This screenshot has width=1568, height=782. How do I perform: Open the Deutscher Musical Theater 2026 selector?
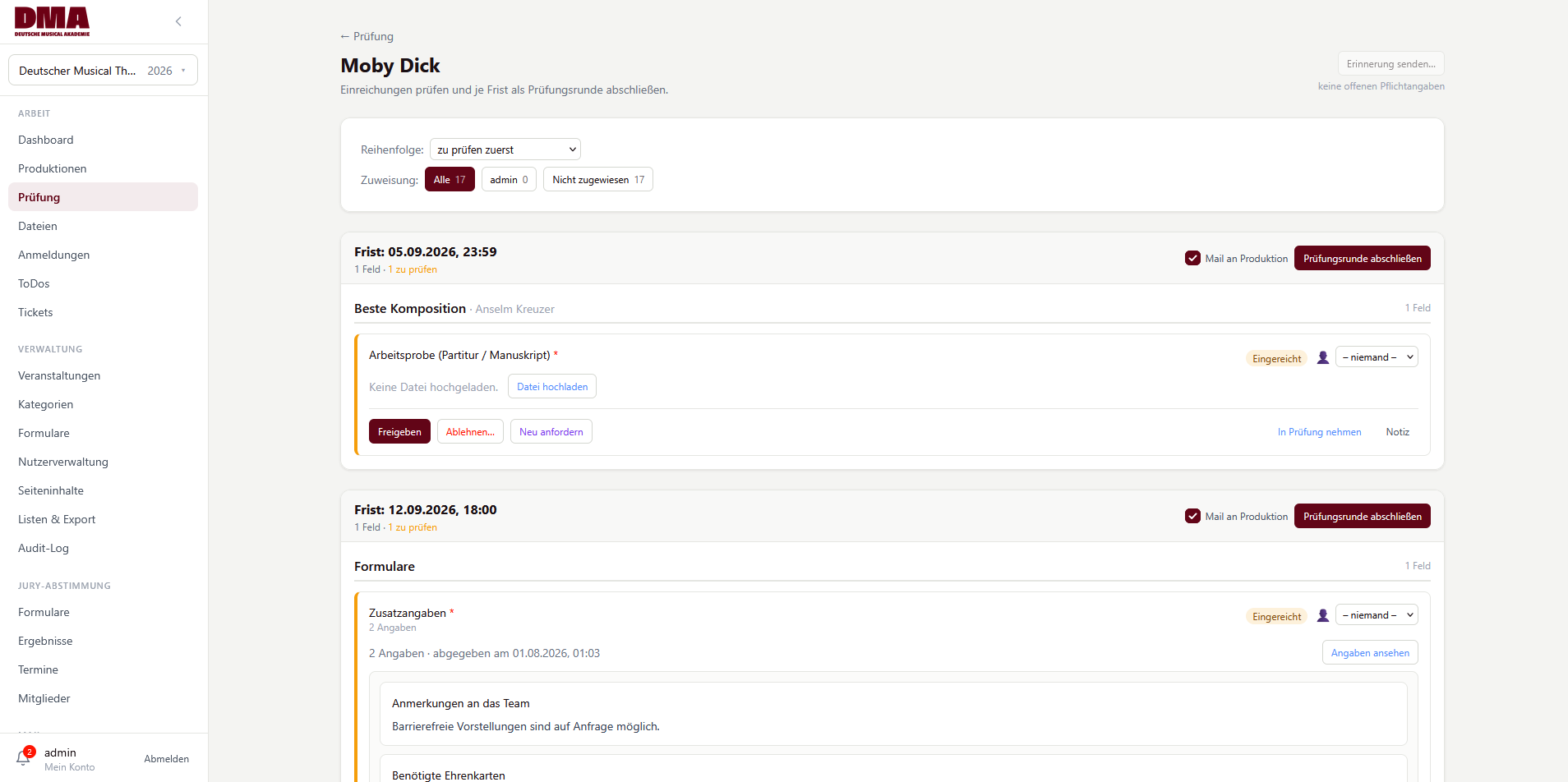pyautogui.click(x=103, y=71)
